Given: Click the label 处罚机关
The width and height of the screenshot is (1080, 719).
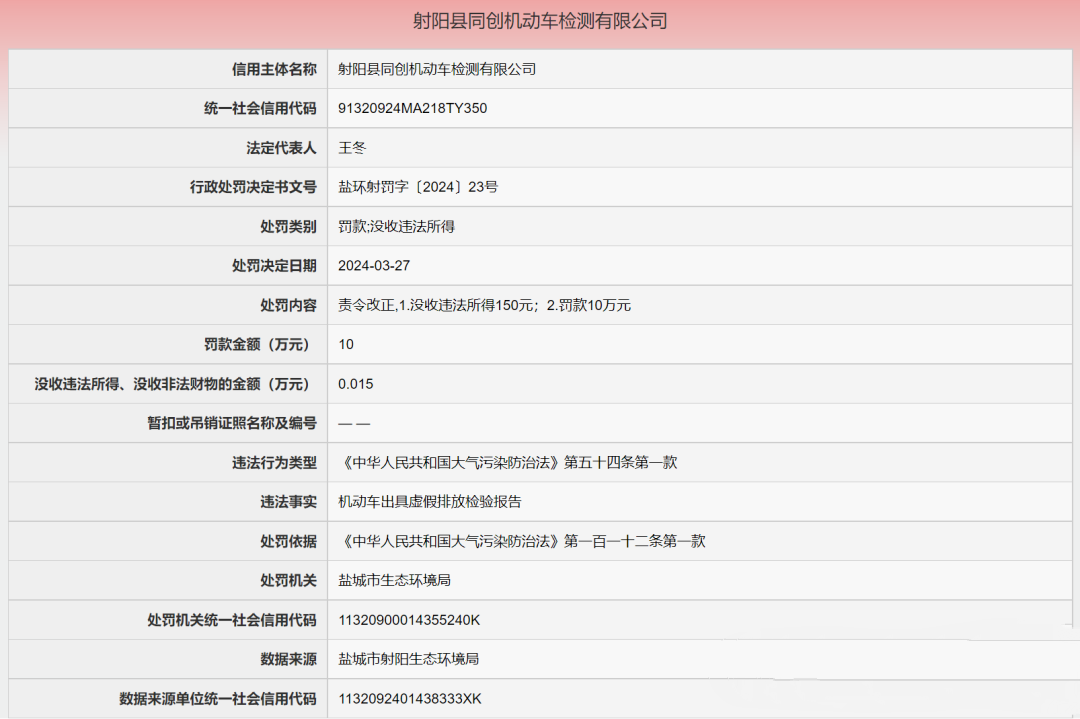Looking at the screenshot, I should [x=288, y=580].
